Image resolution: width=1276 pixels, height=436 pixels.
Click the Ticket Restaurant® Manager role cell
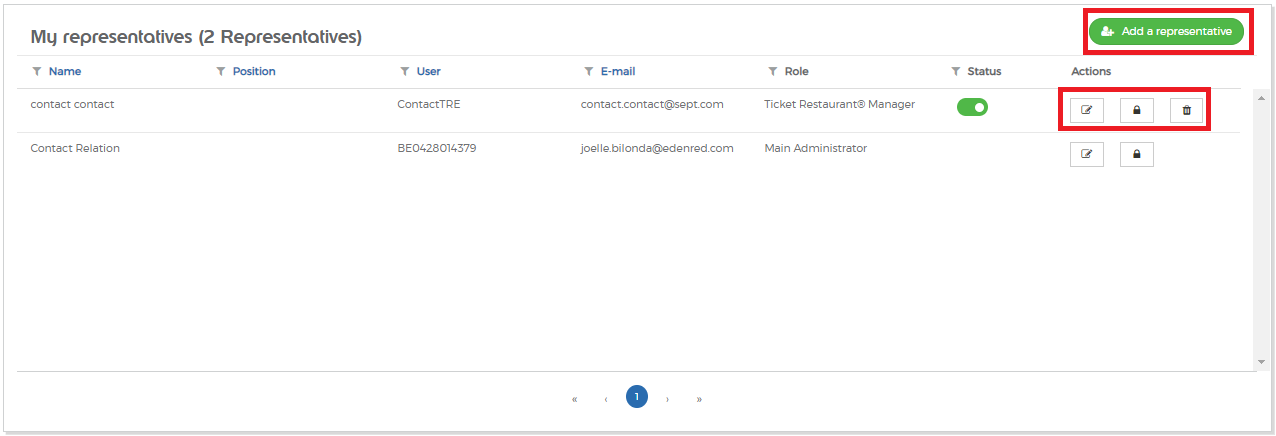pos(839,104)
